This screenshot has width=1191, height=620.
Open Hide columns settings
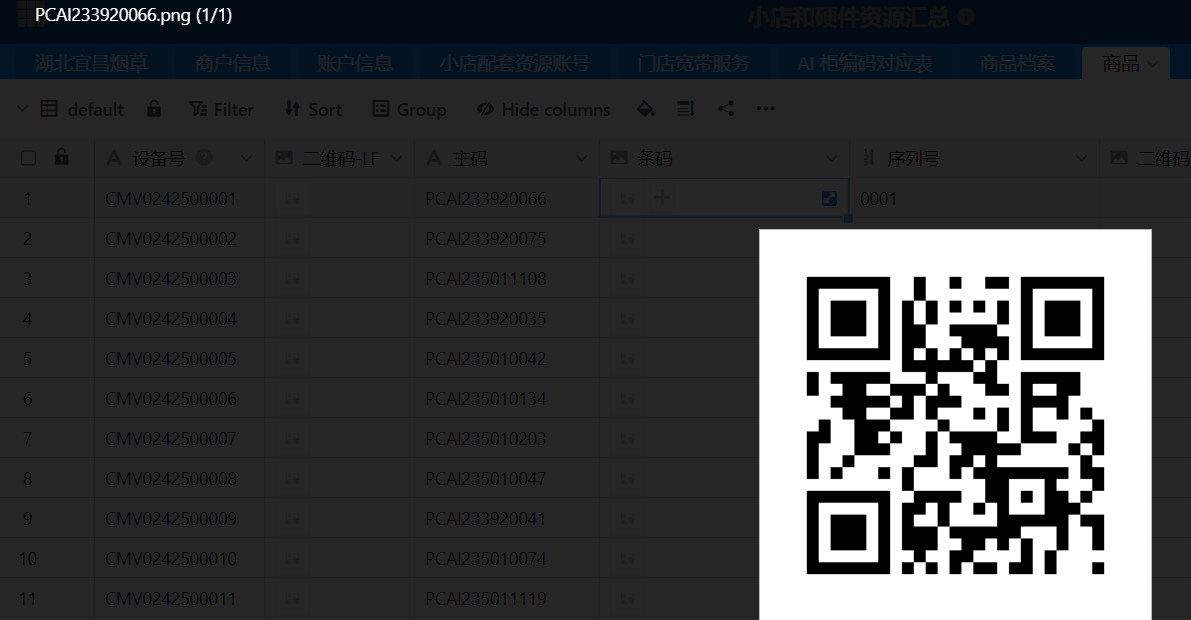click(x=543, y=109)
